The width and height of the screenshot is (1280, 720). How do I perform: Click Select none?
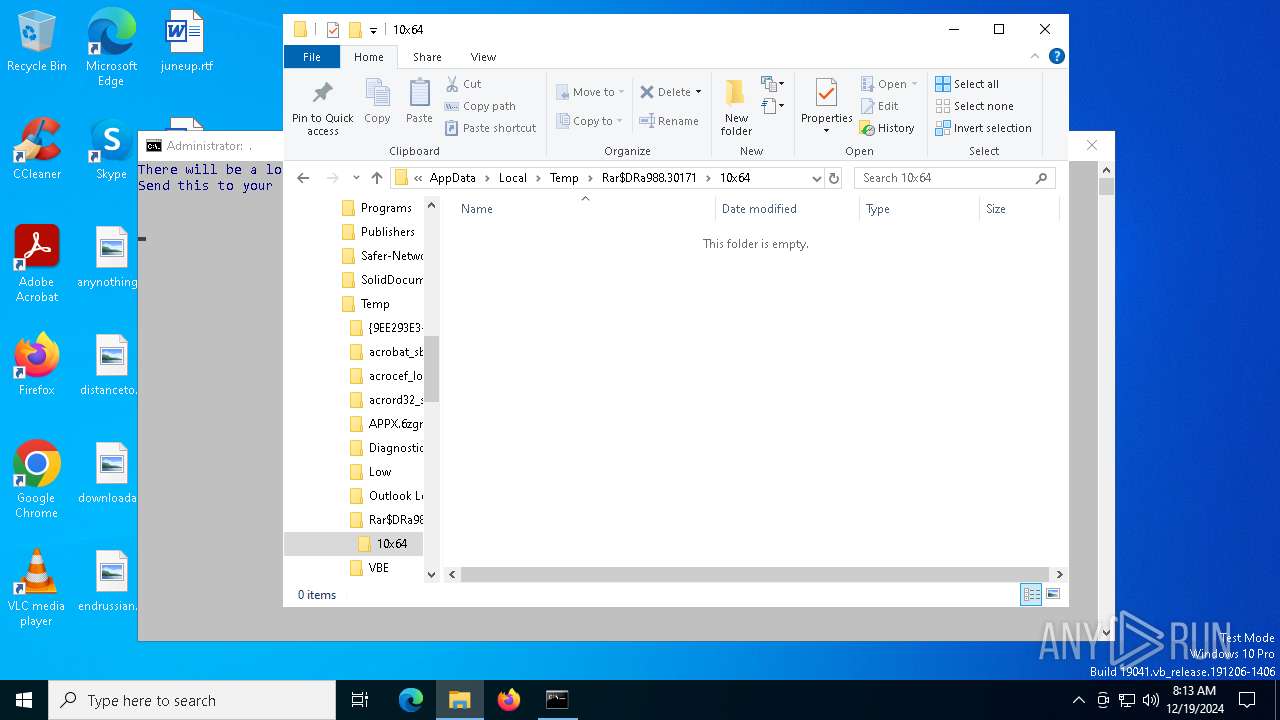pyautogui.click(x=974, y=106)
